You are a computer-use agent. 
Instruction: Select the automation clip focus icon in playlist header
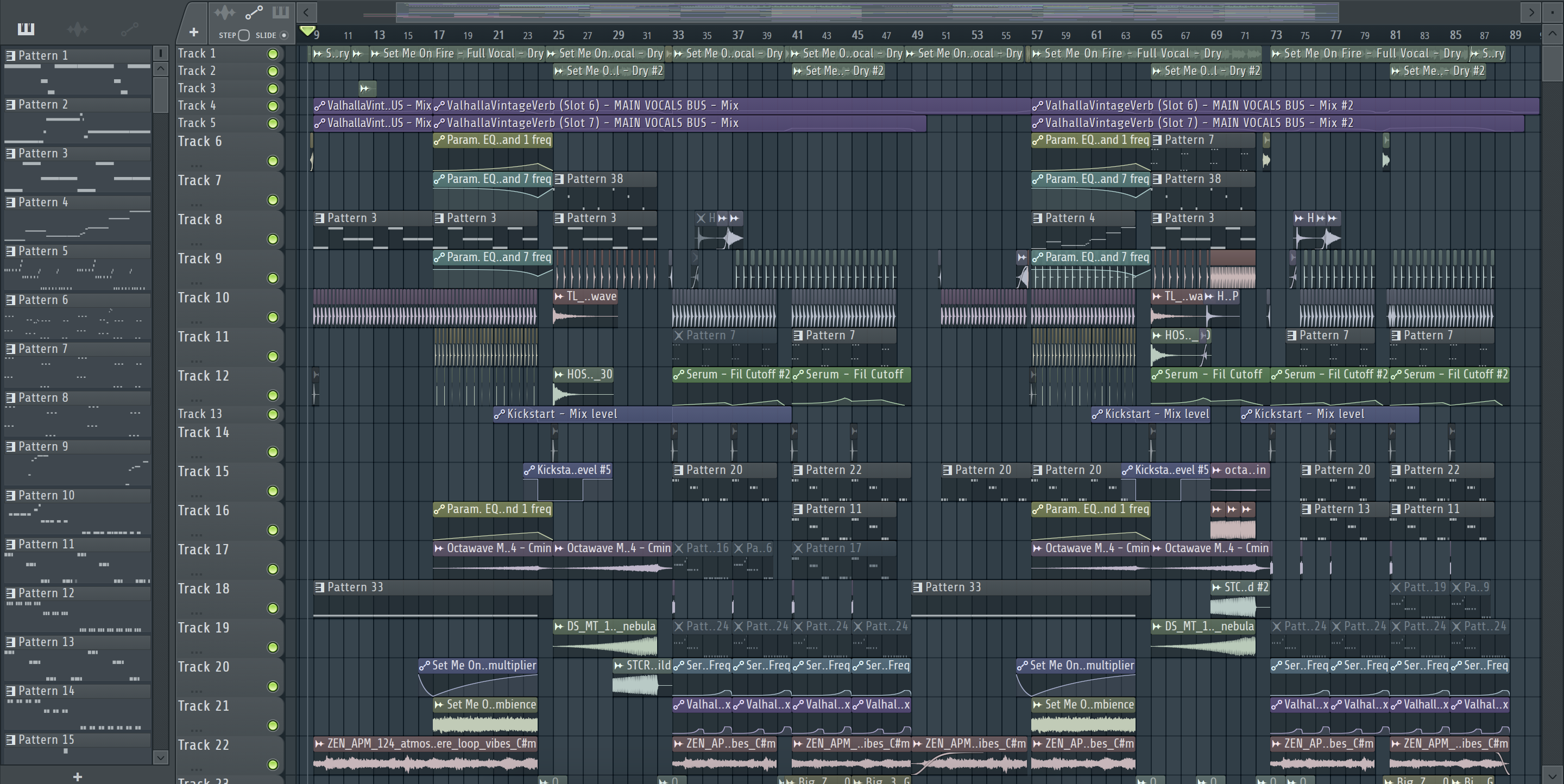click(x=254, y=12)
